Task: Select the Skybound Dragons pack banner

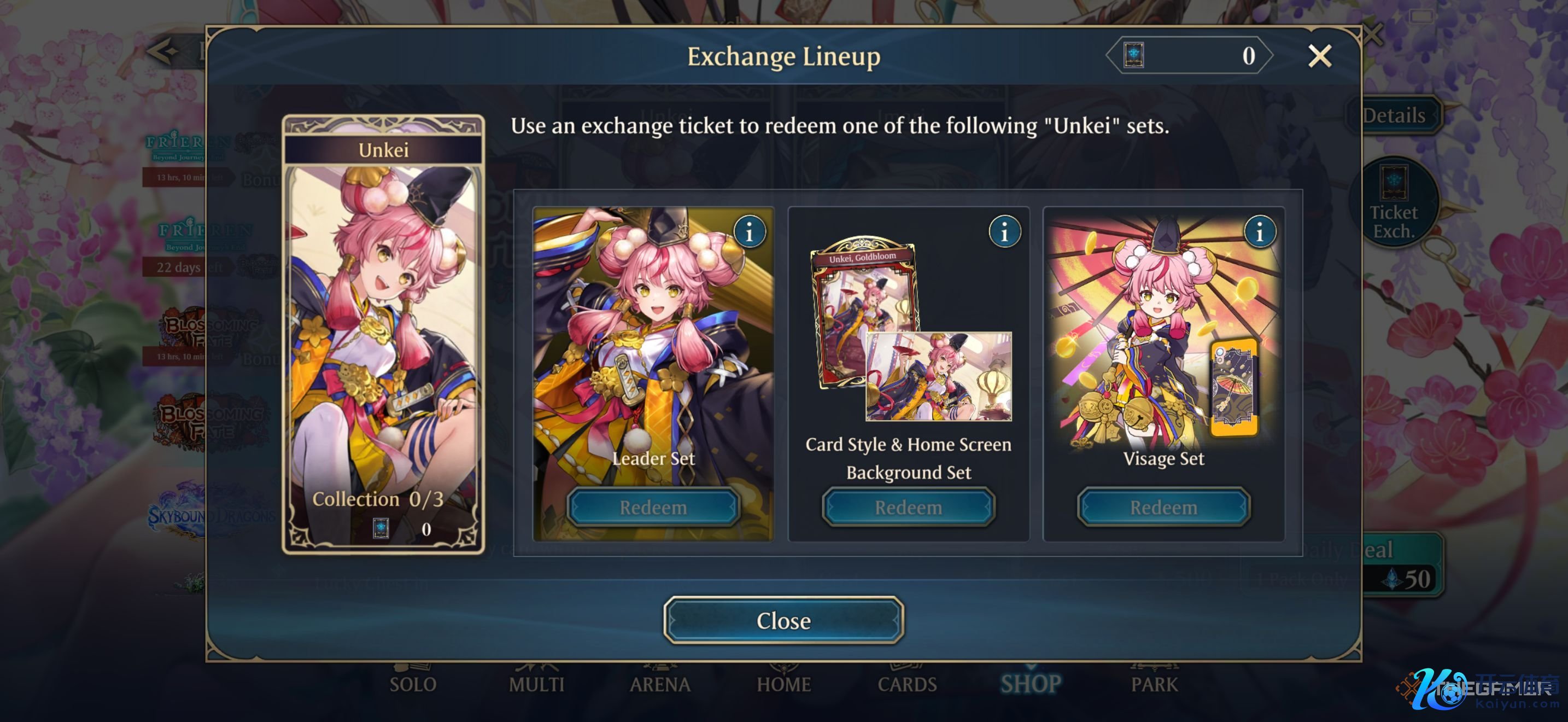Action: click(210, 510)
